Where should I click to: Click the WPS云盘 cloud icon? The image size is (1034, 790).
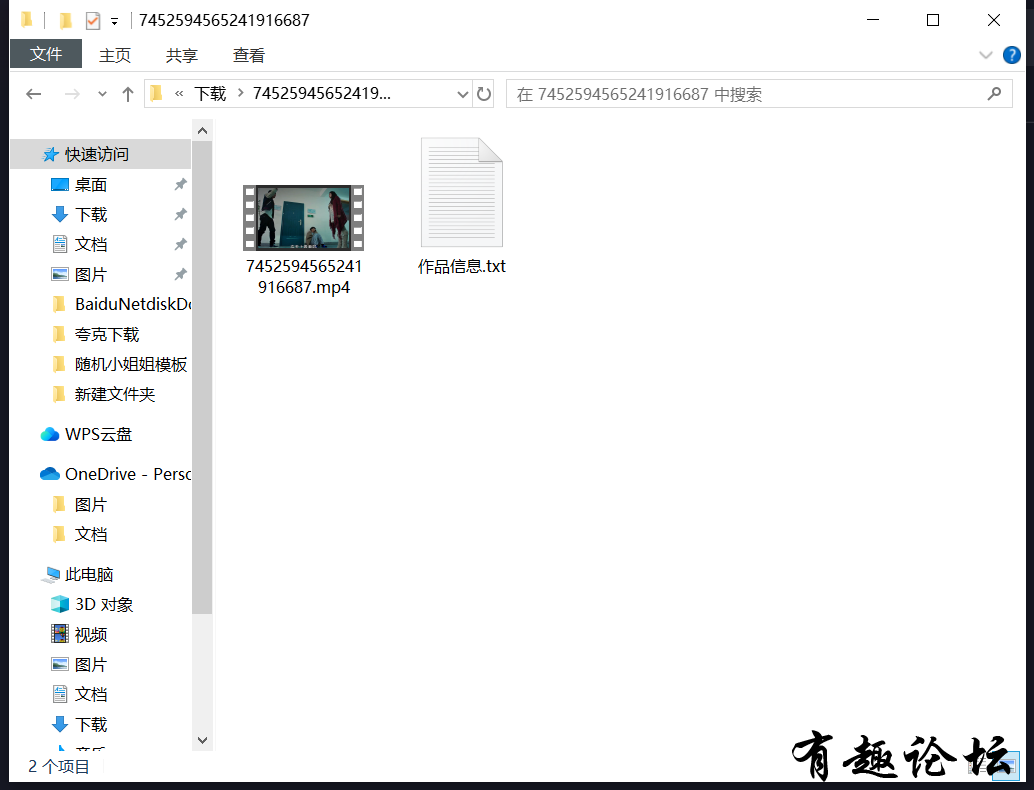[49, 434]
